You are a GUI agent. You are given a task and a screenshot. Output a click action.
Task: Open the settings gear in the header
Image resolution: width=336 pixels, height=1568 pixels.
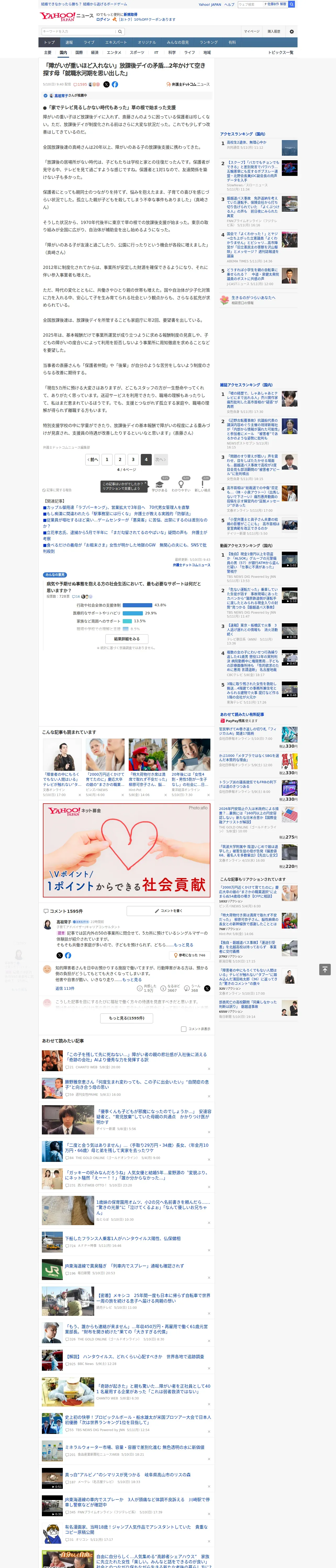pyautogui.click(x=292, y=32)
